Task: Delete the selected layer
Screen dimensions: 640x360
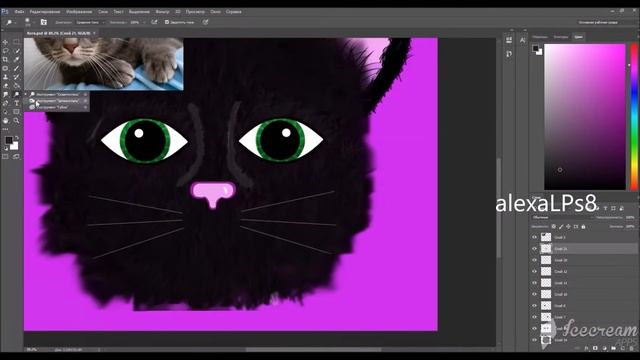Action: tap(632, 348)
